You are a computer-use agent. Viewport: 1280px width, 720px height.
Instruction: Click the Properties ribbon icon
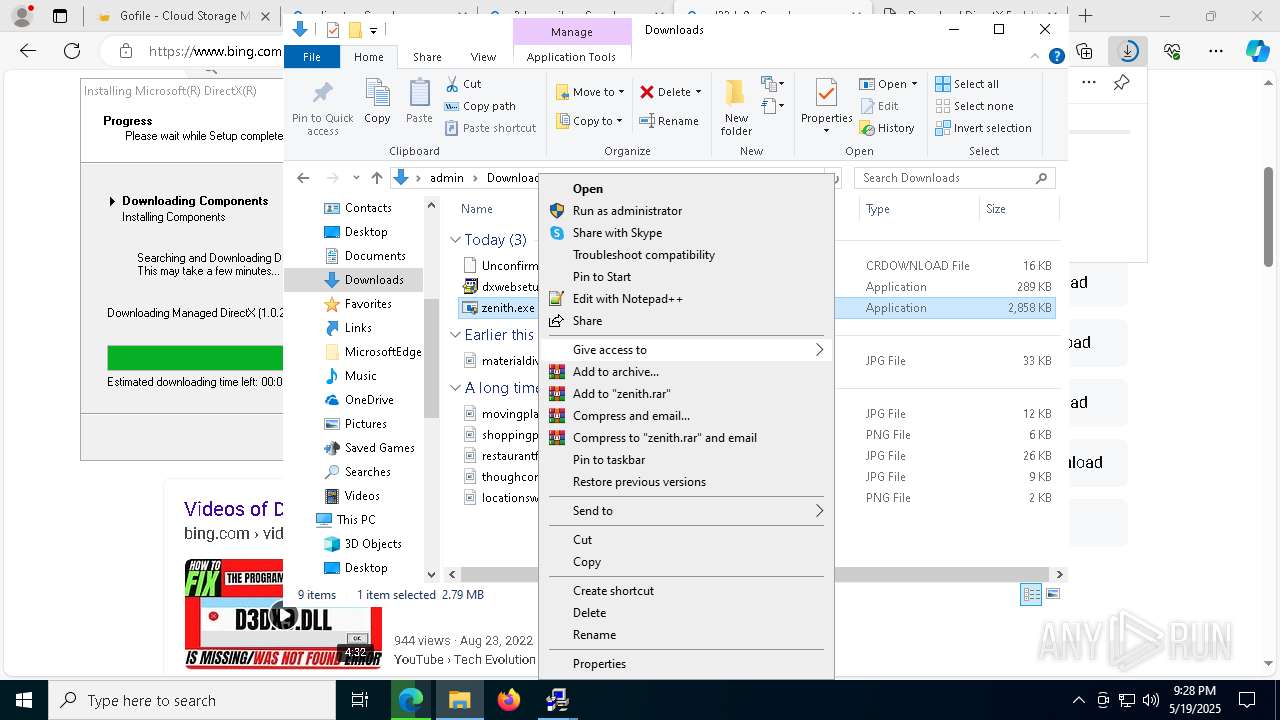pos(826,94)
